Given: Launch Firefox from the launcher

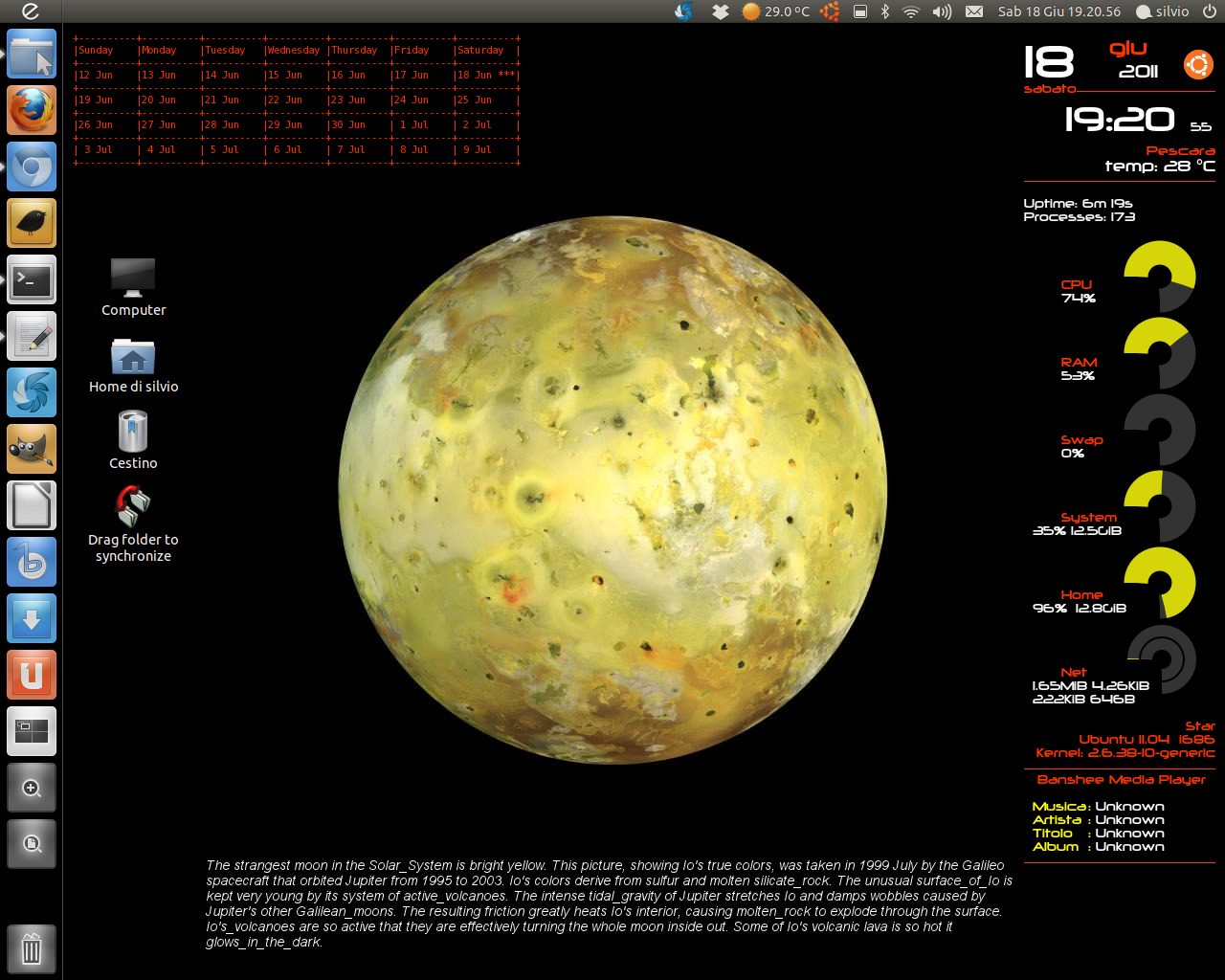Looking at the screenshot, I should click(32, 110).
